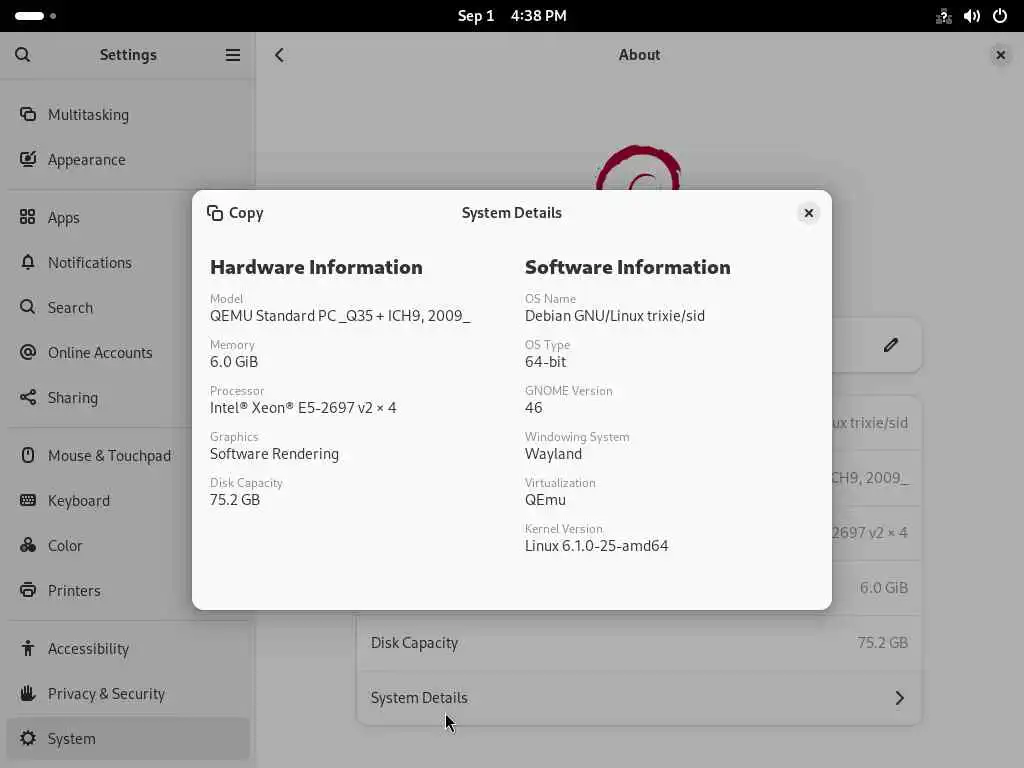Open the clock showing Sep 1 4:38 PM
Screen dimensions: 1024x768
[x=512, y=16]
